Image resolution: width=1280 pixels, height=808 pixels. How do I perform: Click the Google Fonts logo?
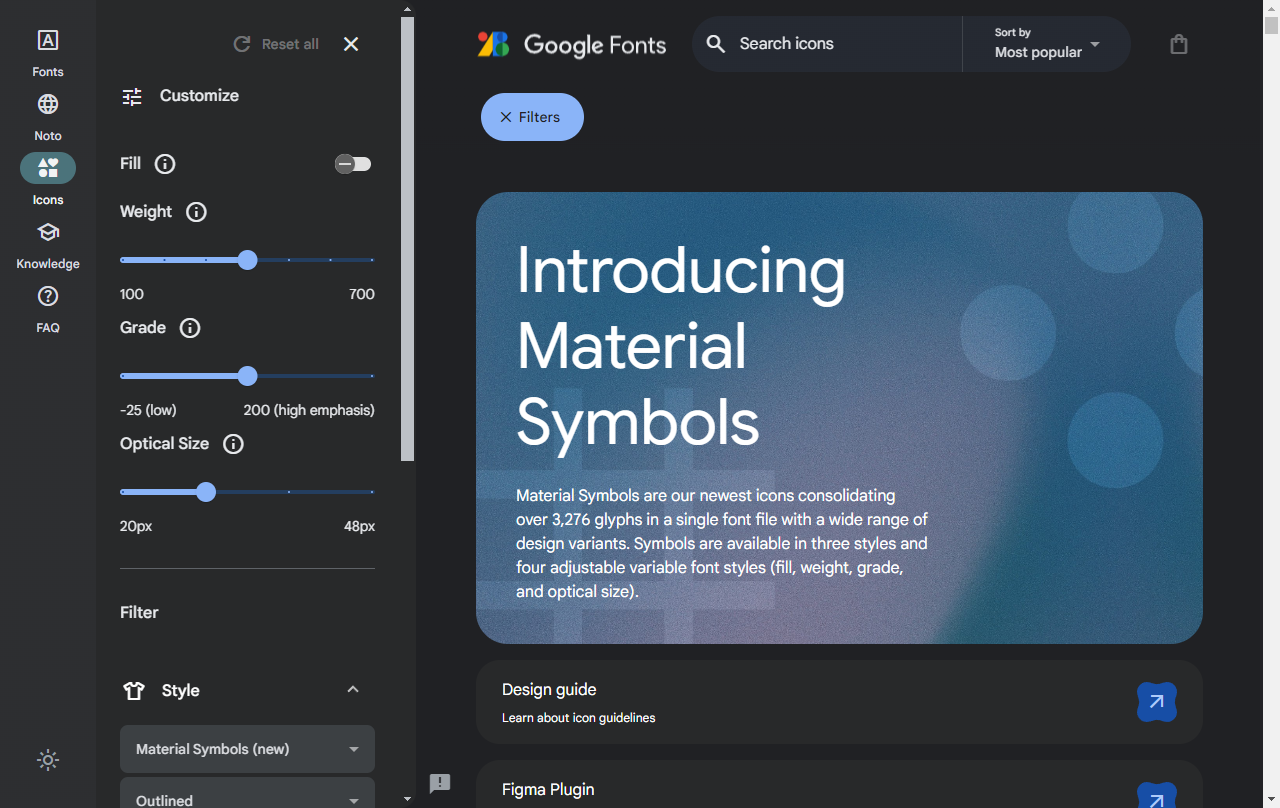click(x=494, y=44)
